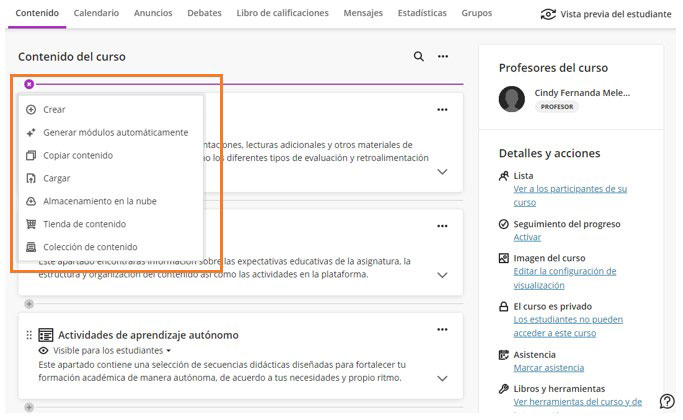683x420 pixels.
Task: Click the Tienda de contenido cart icon
Action: pos(31,224)
